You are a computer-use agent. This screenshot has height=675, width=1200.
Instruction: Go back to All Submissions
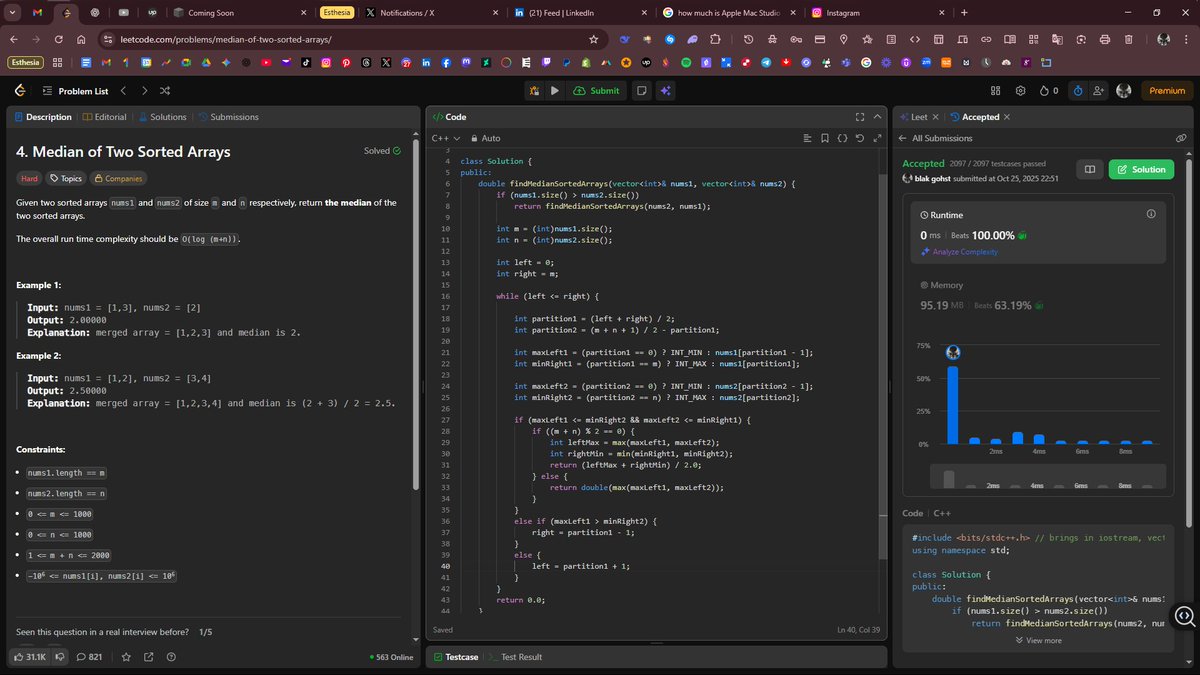tap(935, 138)
